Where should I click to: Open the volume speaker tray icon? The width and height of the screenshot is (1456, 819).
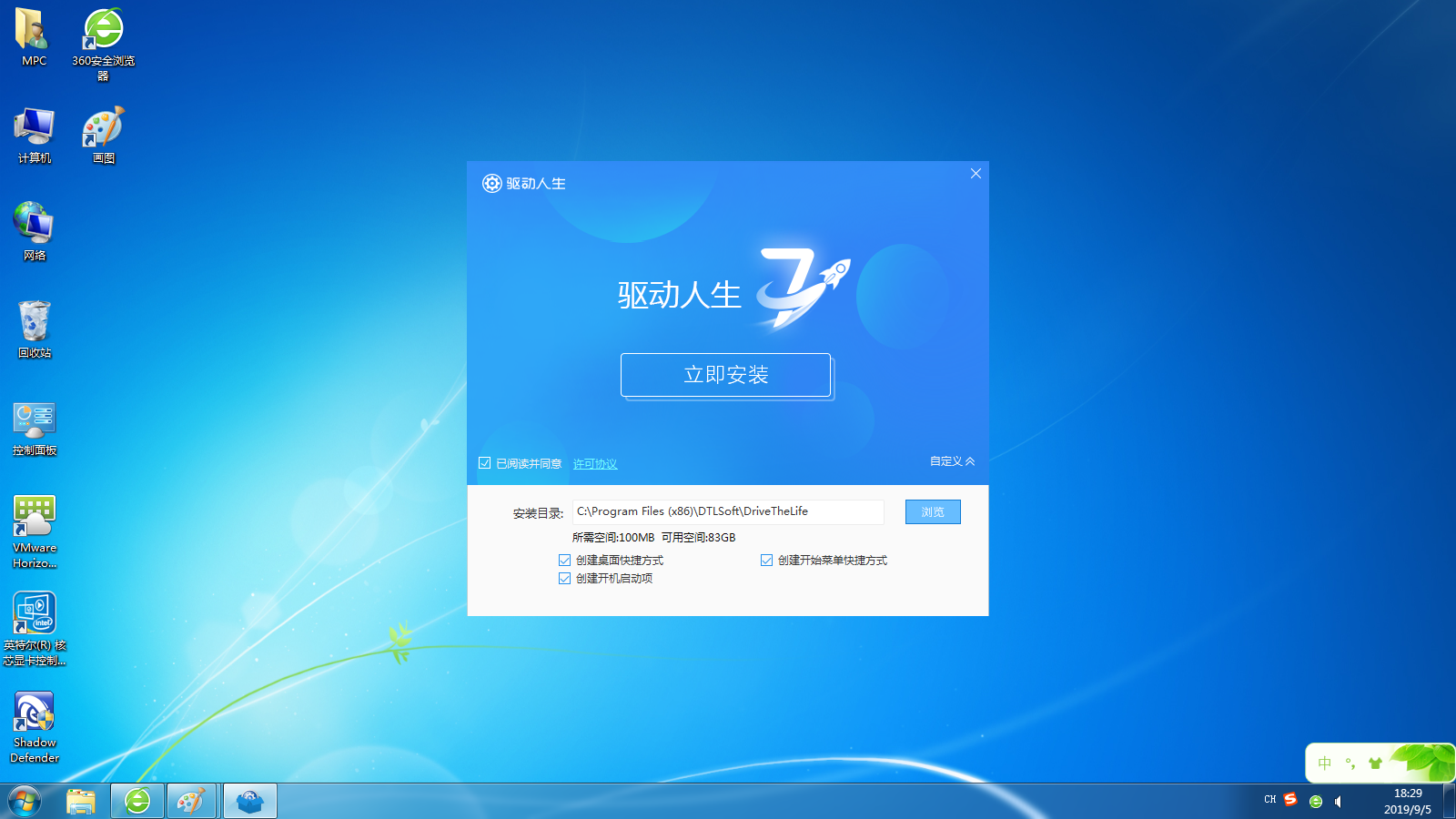coord(1338,802)
